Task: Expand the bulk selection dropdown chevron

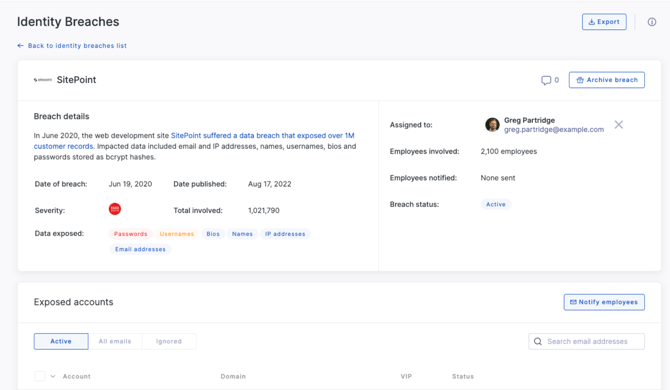Action: point(53,376)
